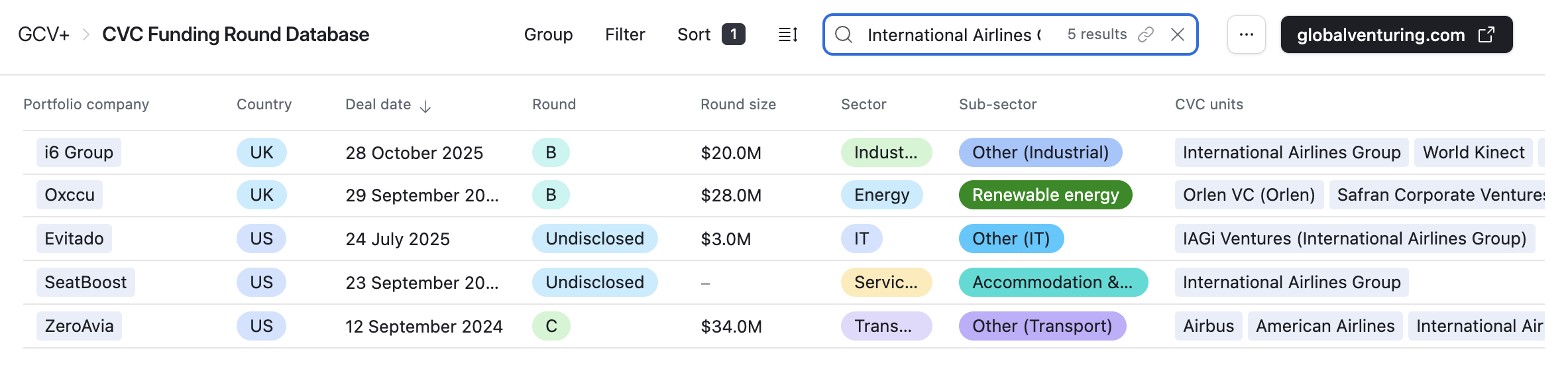Click the CVC units column header
The height and width of the screenshot is (375, 1568).
[x=1208, y=104]
